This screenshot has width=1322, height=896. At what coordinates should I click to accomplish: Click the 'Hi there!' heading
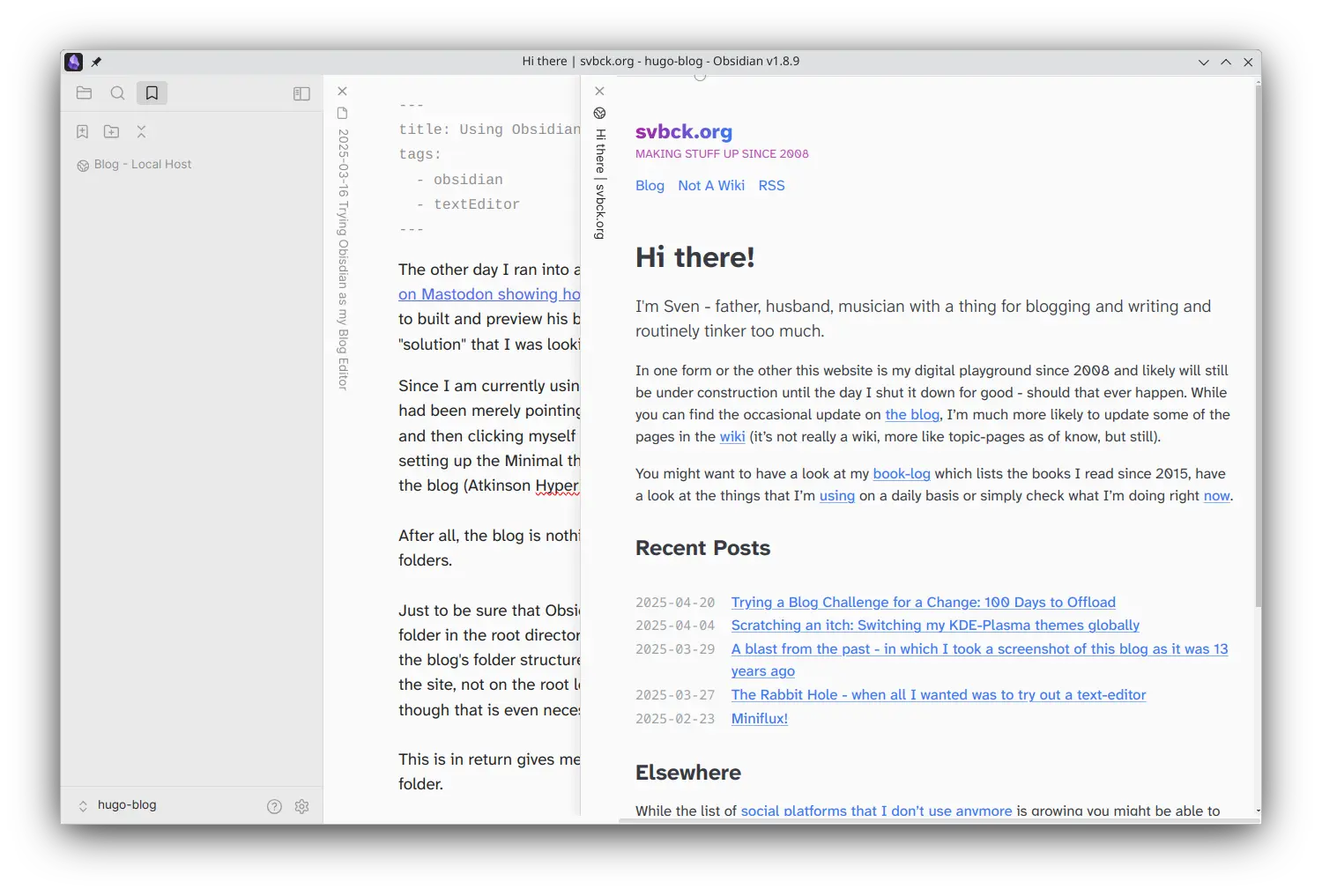coord(694,257)
